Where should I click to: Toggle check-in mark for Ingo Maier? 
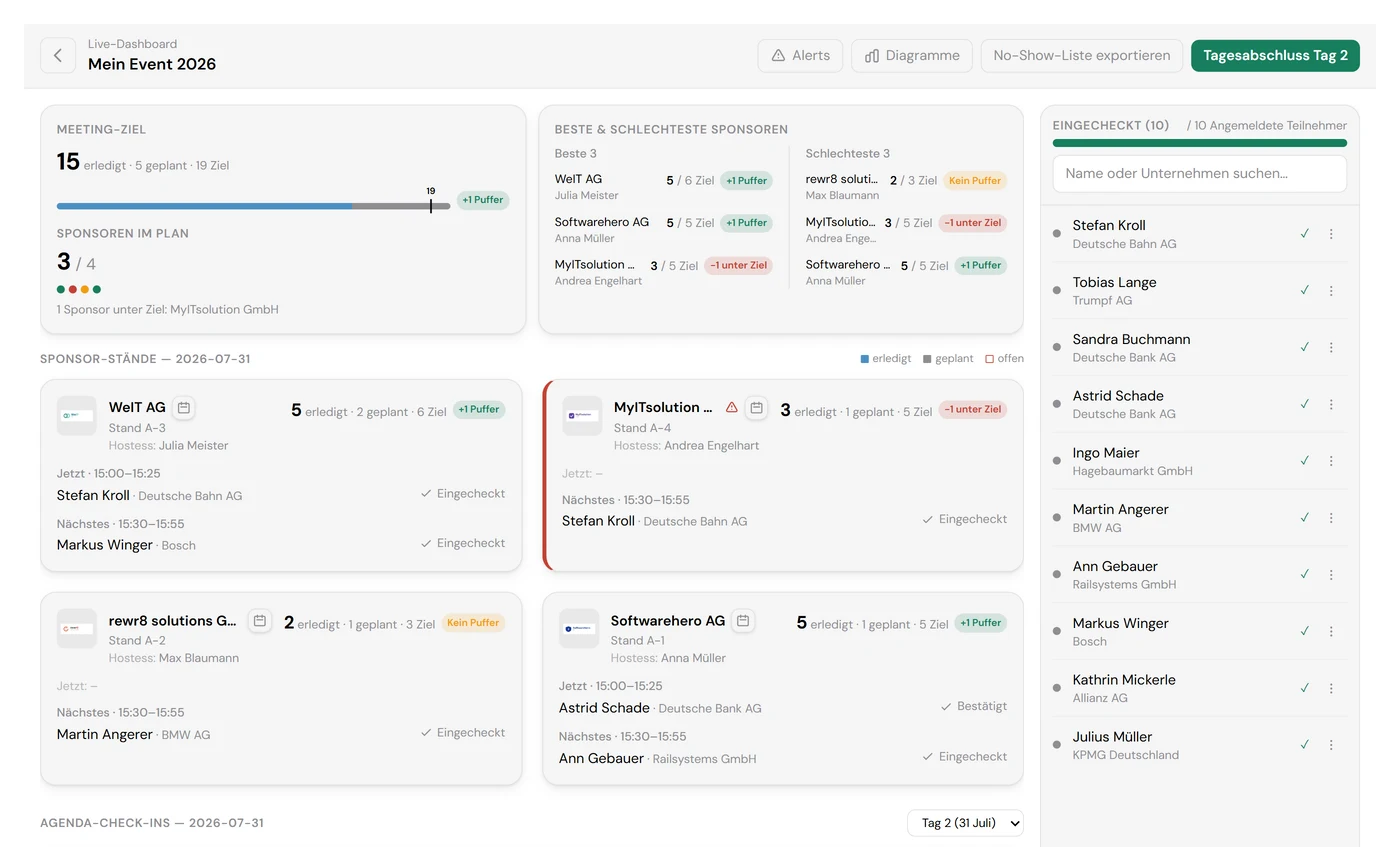point(1304,461)
